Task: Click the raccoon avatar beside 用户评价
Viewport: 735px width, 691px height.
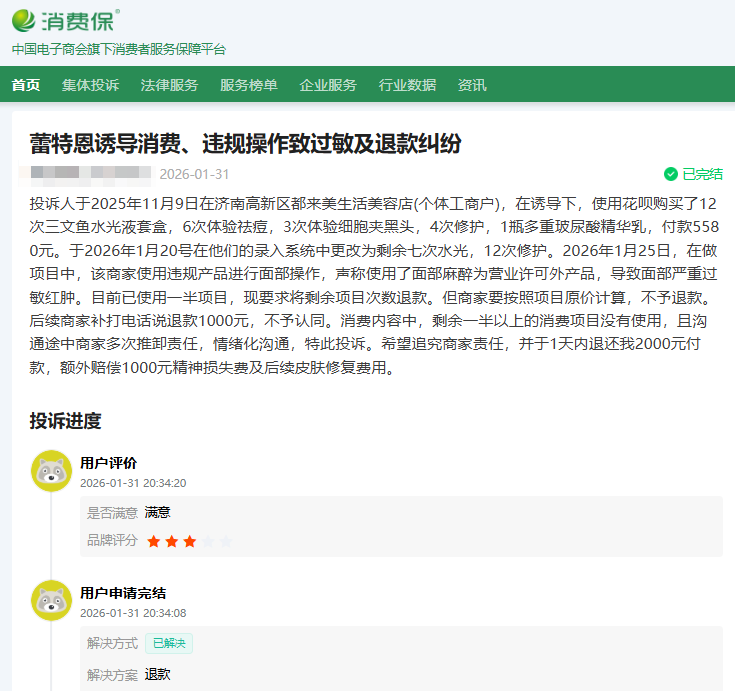Action: click(51, 471)
